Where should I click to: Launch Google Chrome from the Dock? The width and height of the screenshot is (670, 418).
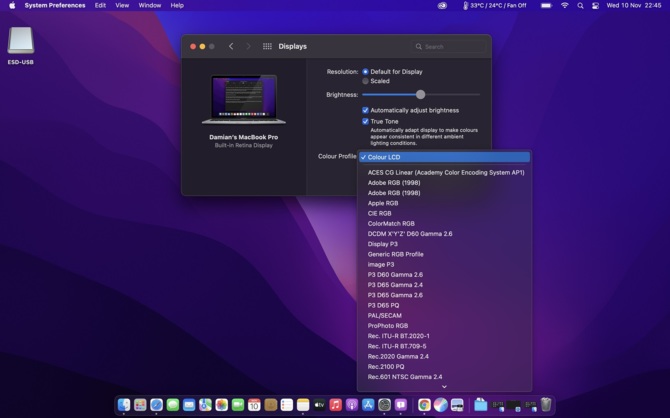[x=424, y=404]
